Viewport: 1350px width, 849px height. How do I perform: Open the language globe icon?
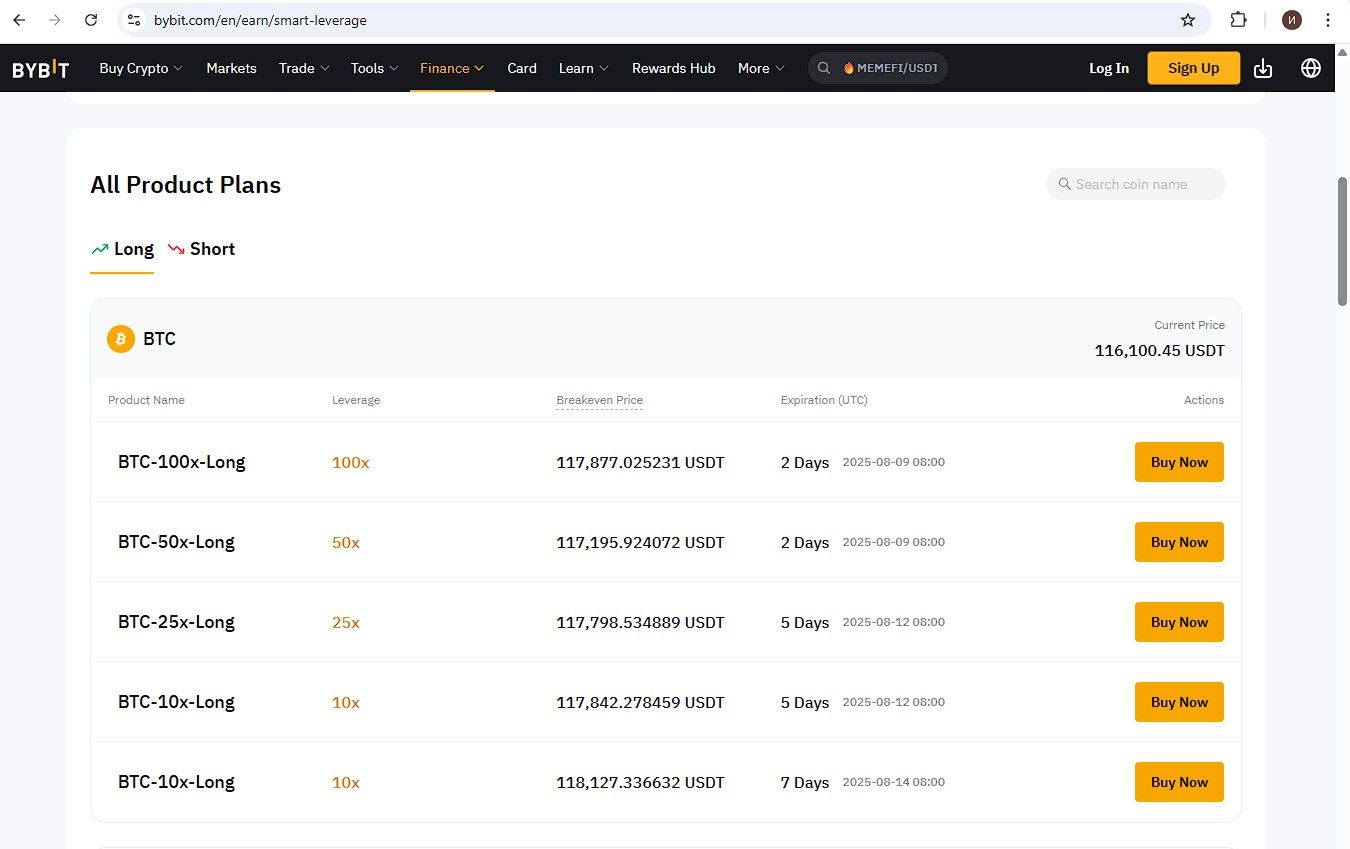point(1311,68)
